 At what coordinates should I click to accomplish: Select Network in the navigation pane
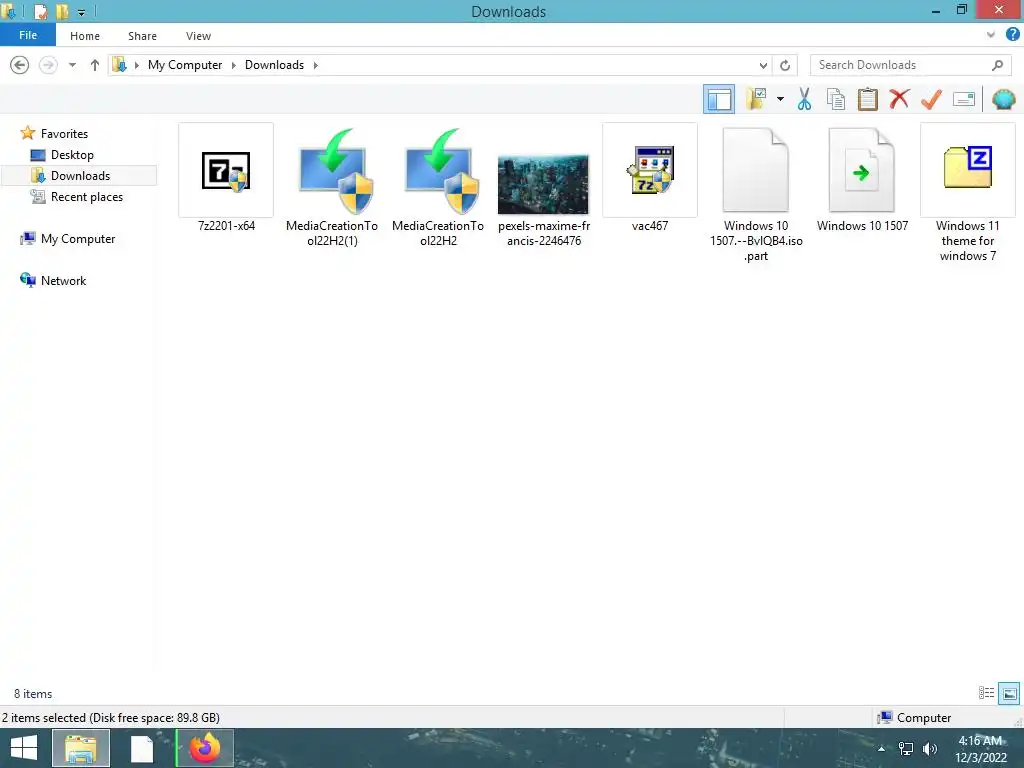tap(63, 281)
